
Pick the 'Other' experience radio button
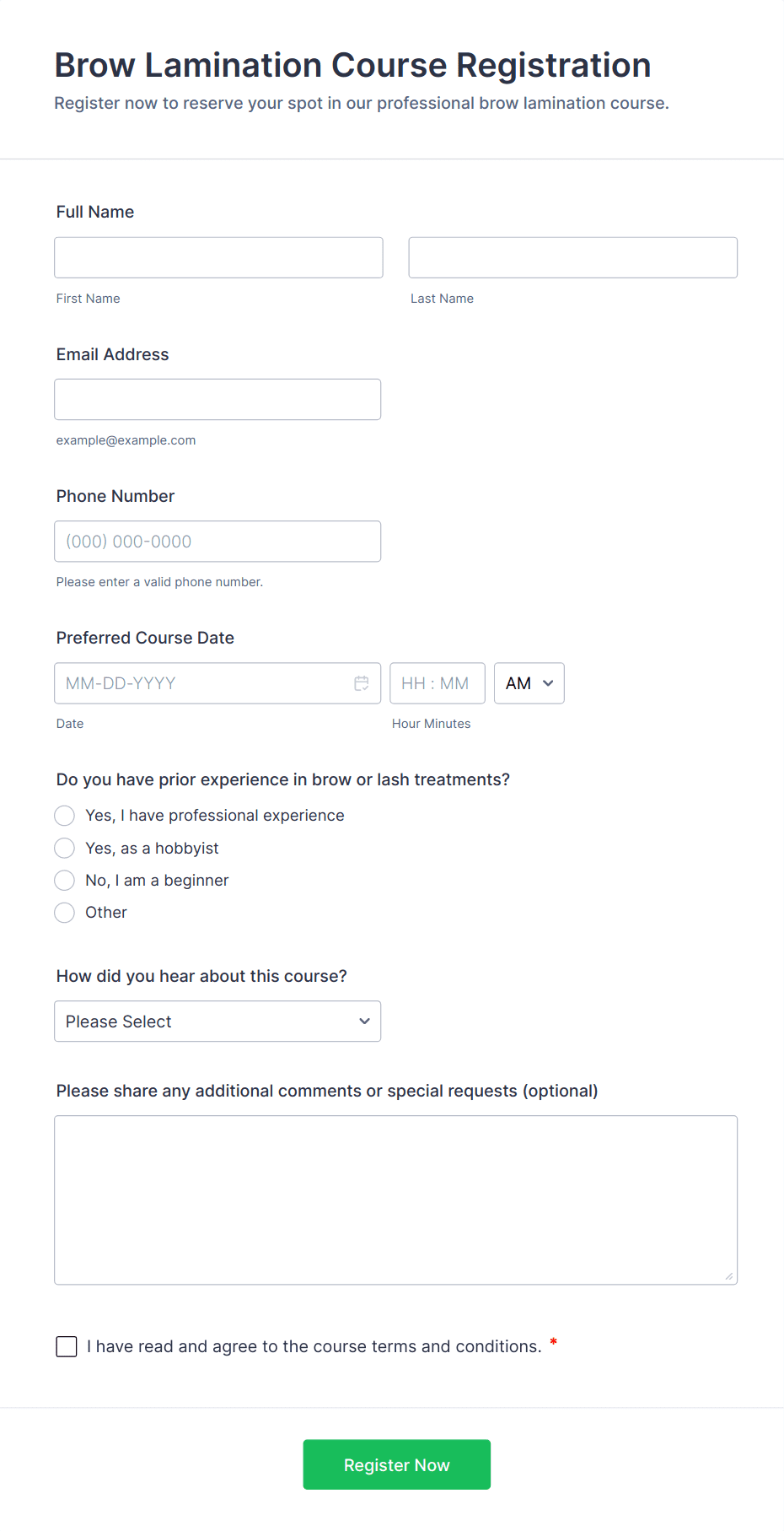pyautogui.click(x=65, y=913)
